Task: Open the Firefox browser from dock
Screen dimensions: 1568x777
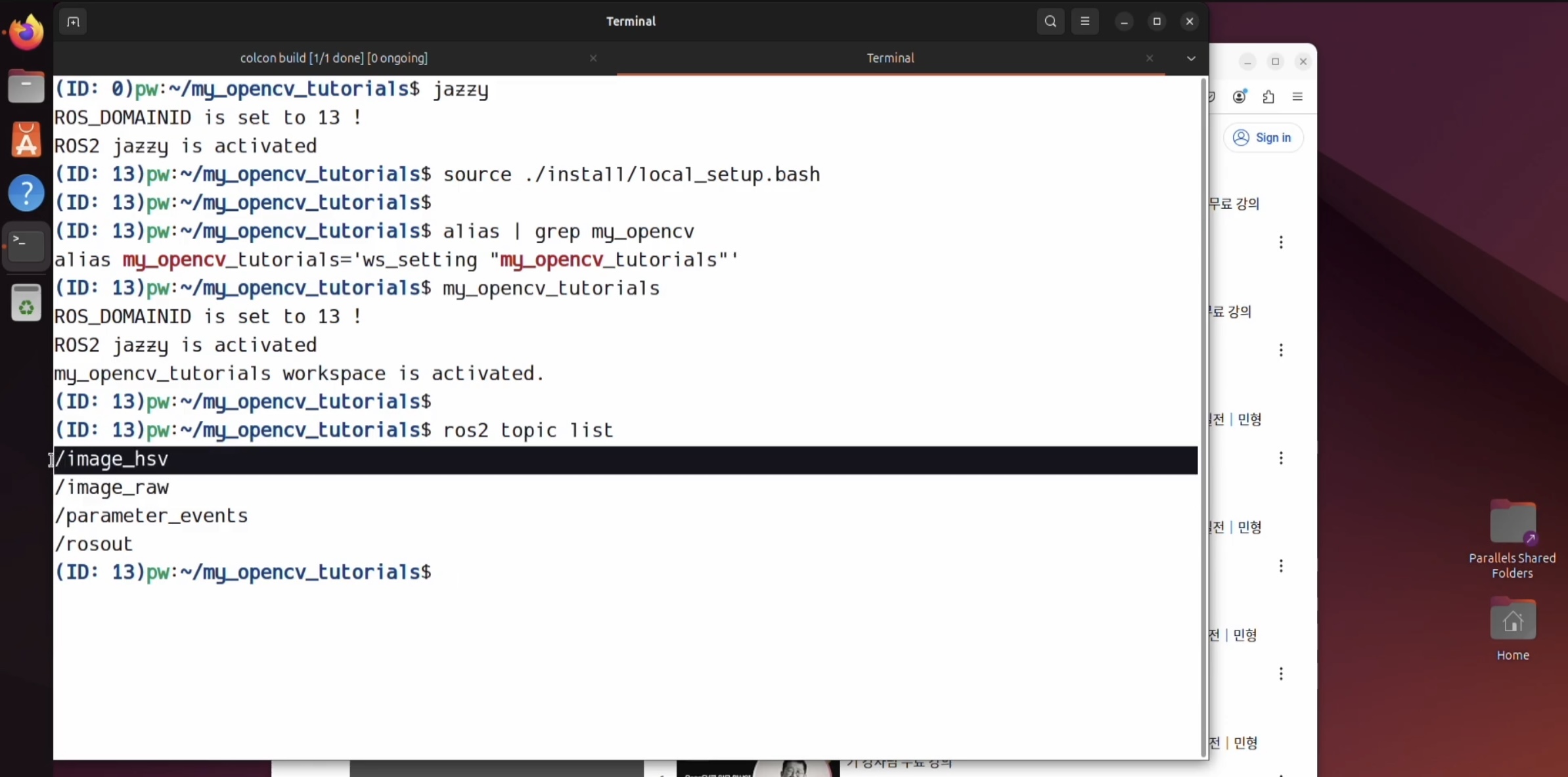Action: (x=26, y=32)
